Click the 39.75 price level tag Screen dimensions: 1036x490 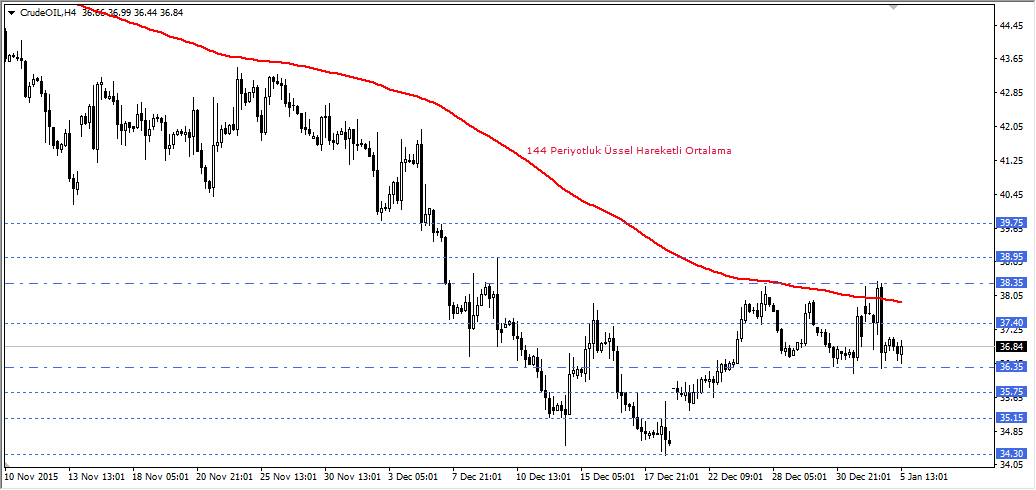[x=1012, y=223]
